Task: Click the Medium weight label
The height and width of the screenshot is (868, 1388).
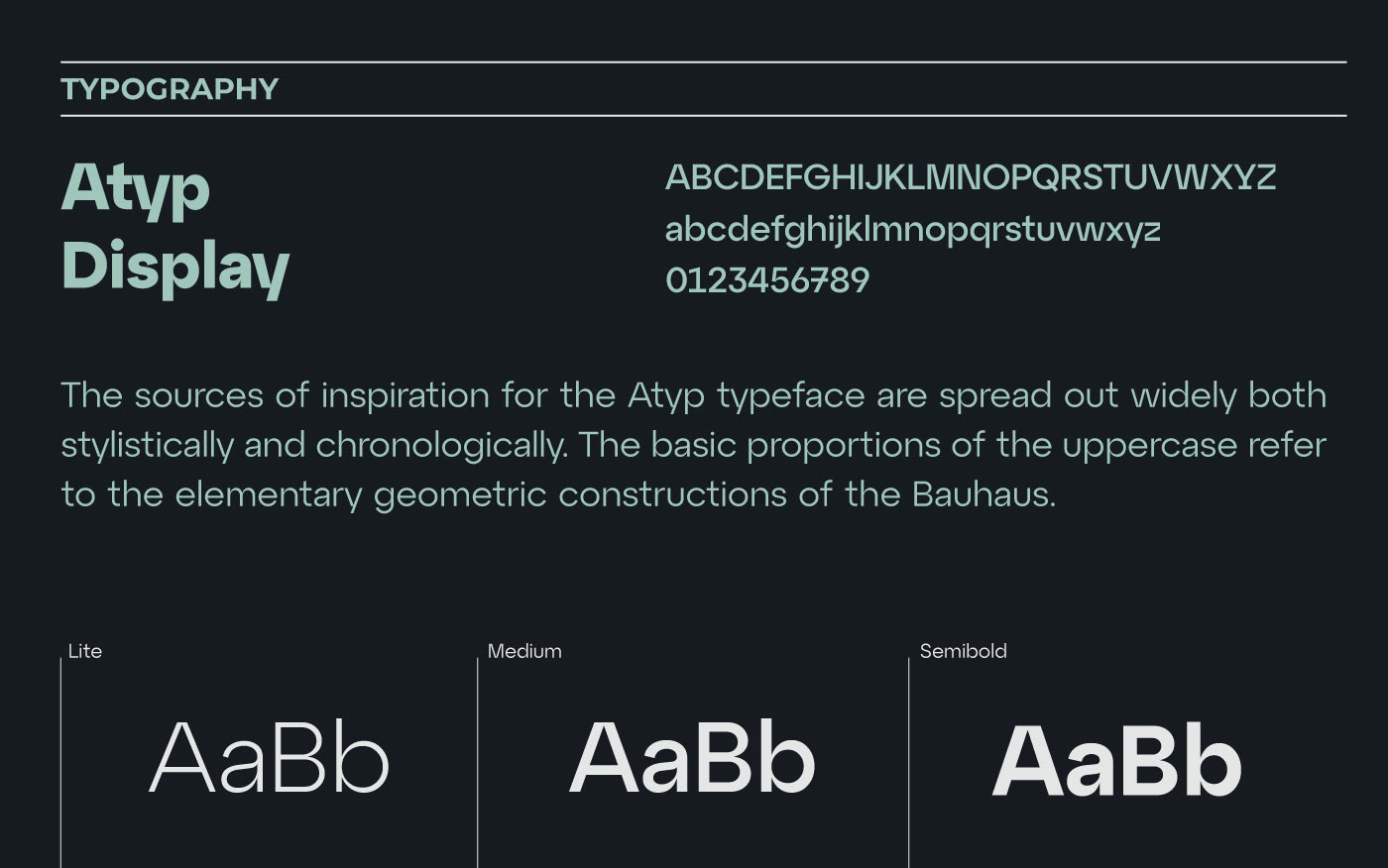Action: pos(524,651)
